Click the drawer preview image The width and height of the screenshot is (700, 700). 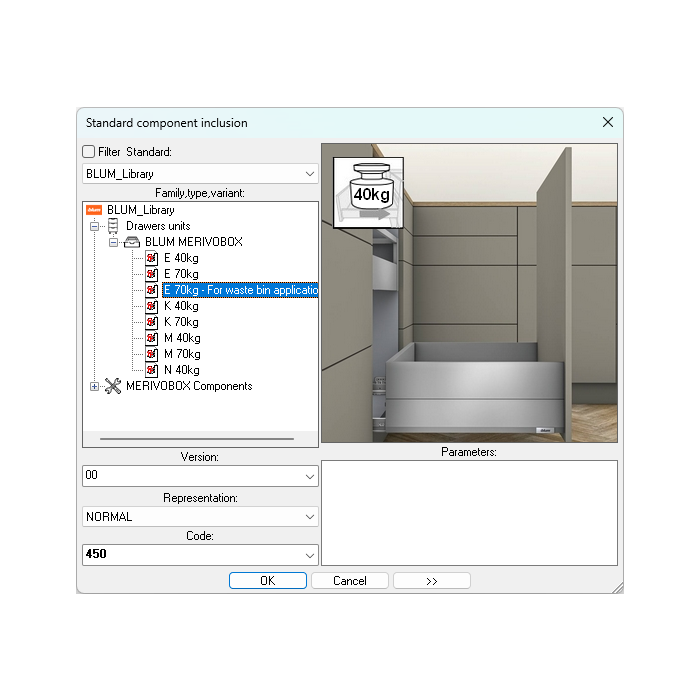coord(470,293)
